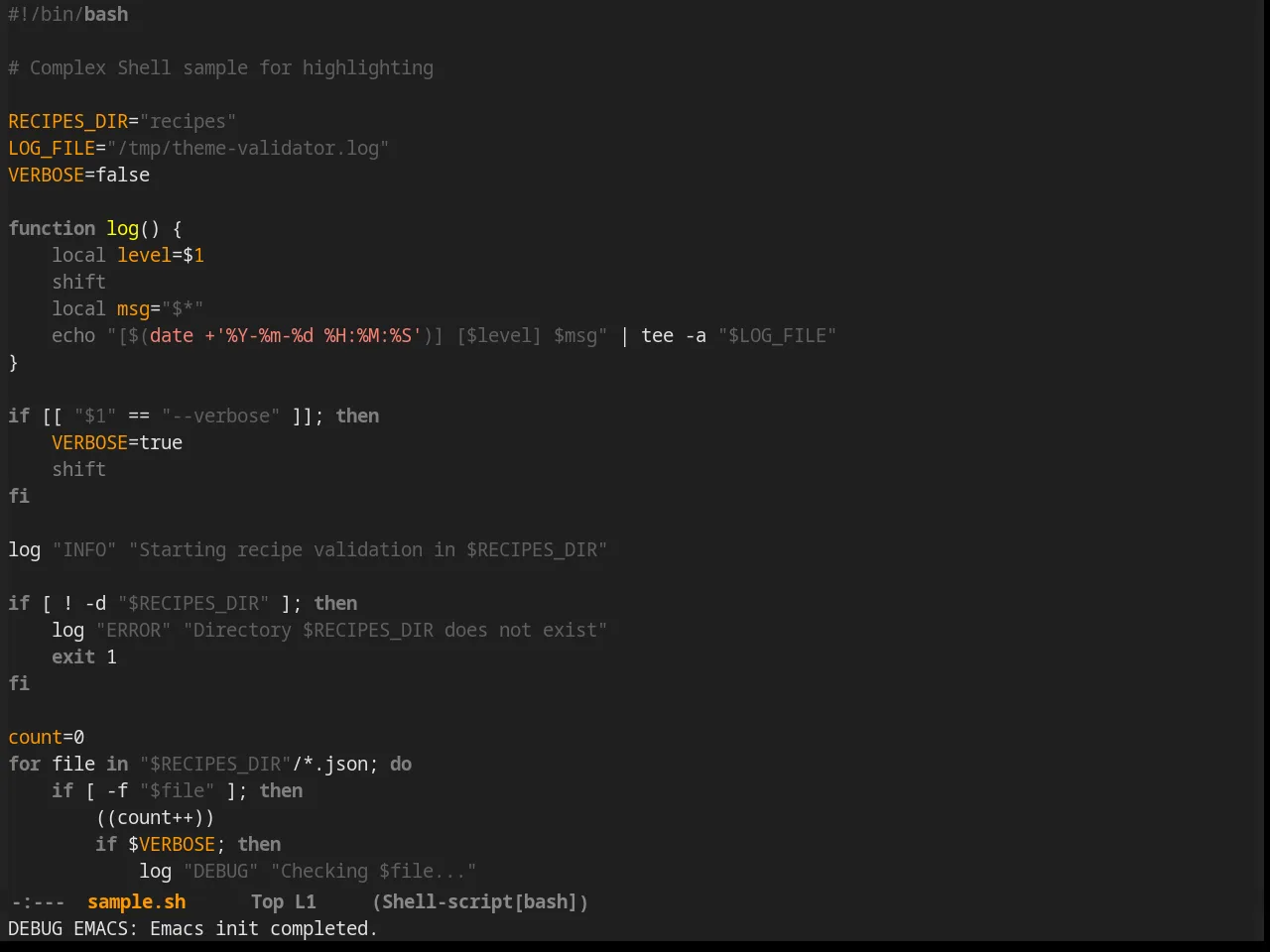Click the "DEBUG" log level string
This screenshot has height=952, width=1270.
[220, 871]
